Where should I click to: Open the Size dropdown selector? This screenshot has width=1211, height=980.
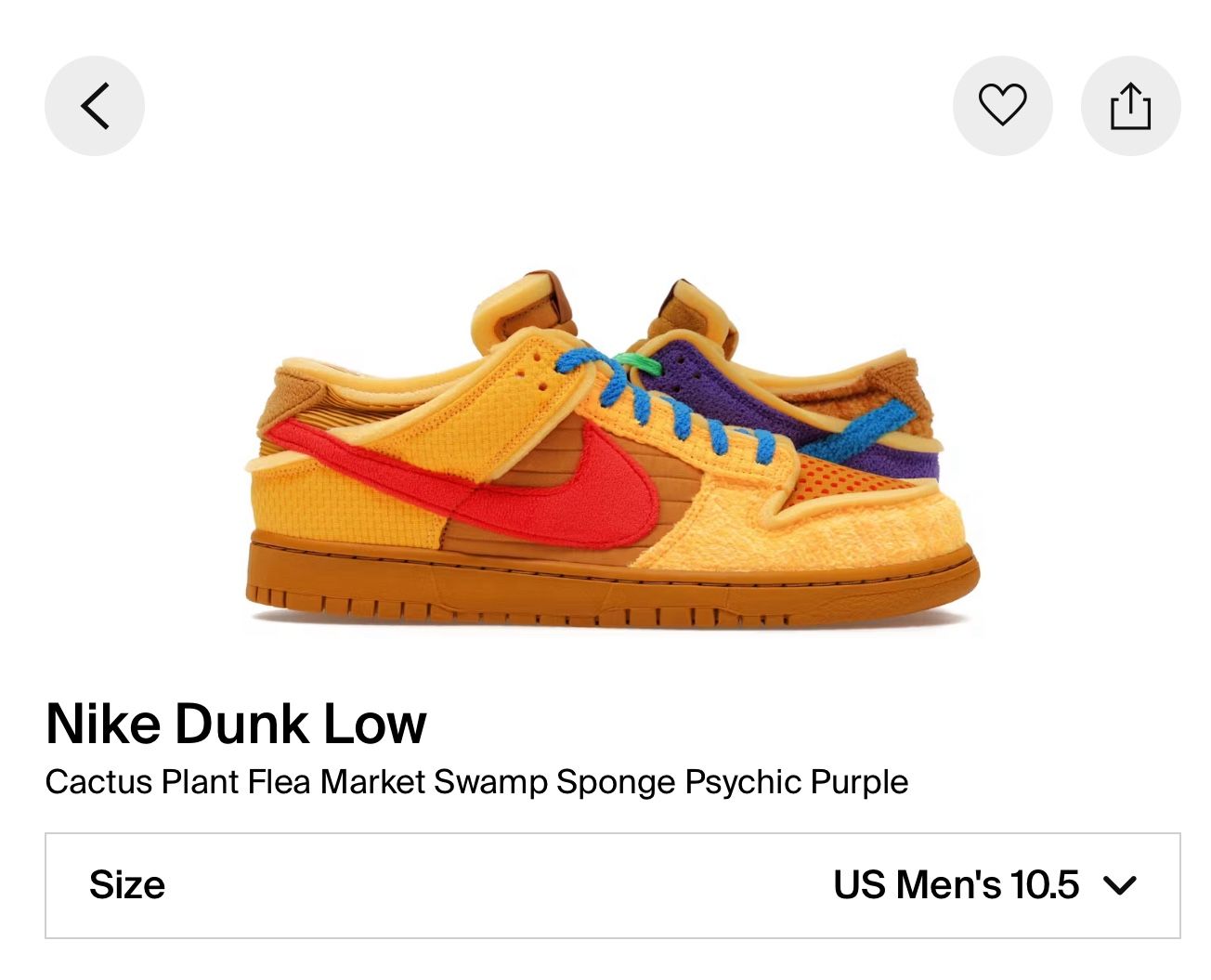tap(612, 885)
